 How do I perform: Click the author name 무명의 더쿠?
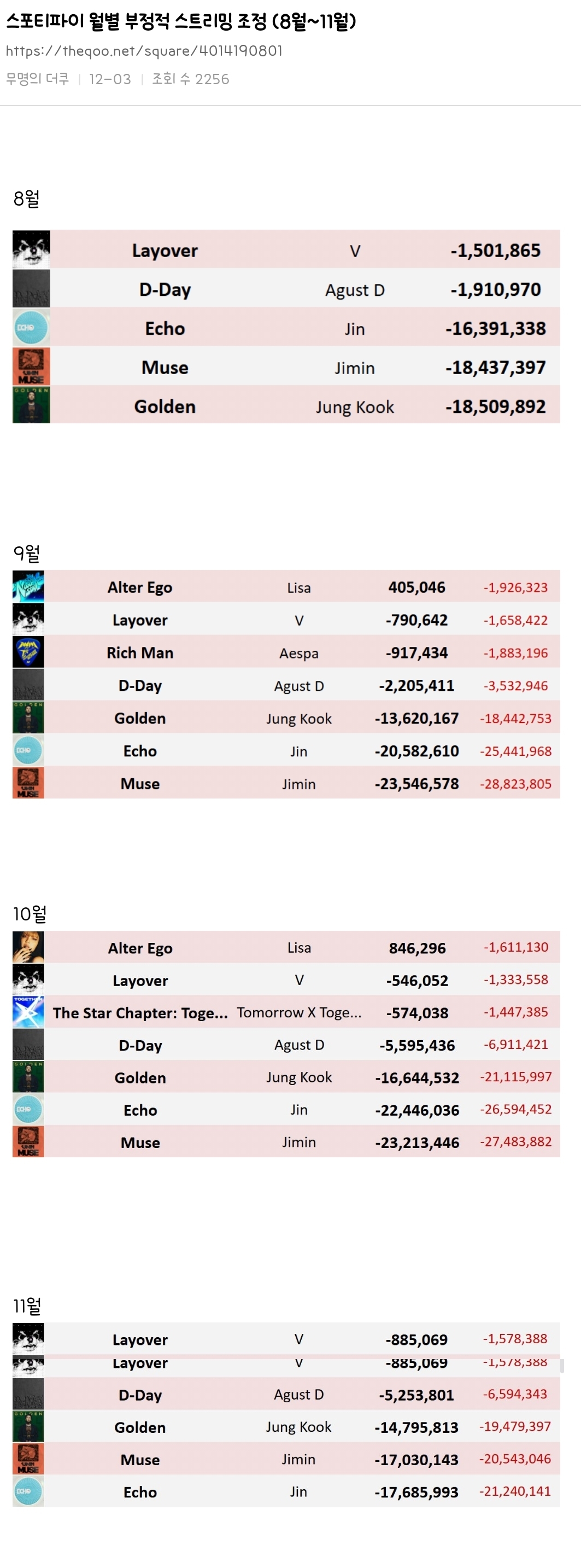tap(37, 79)
